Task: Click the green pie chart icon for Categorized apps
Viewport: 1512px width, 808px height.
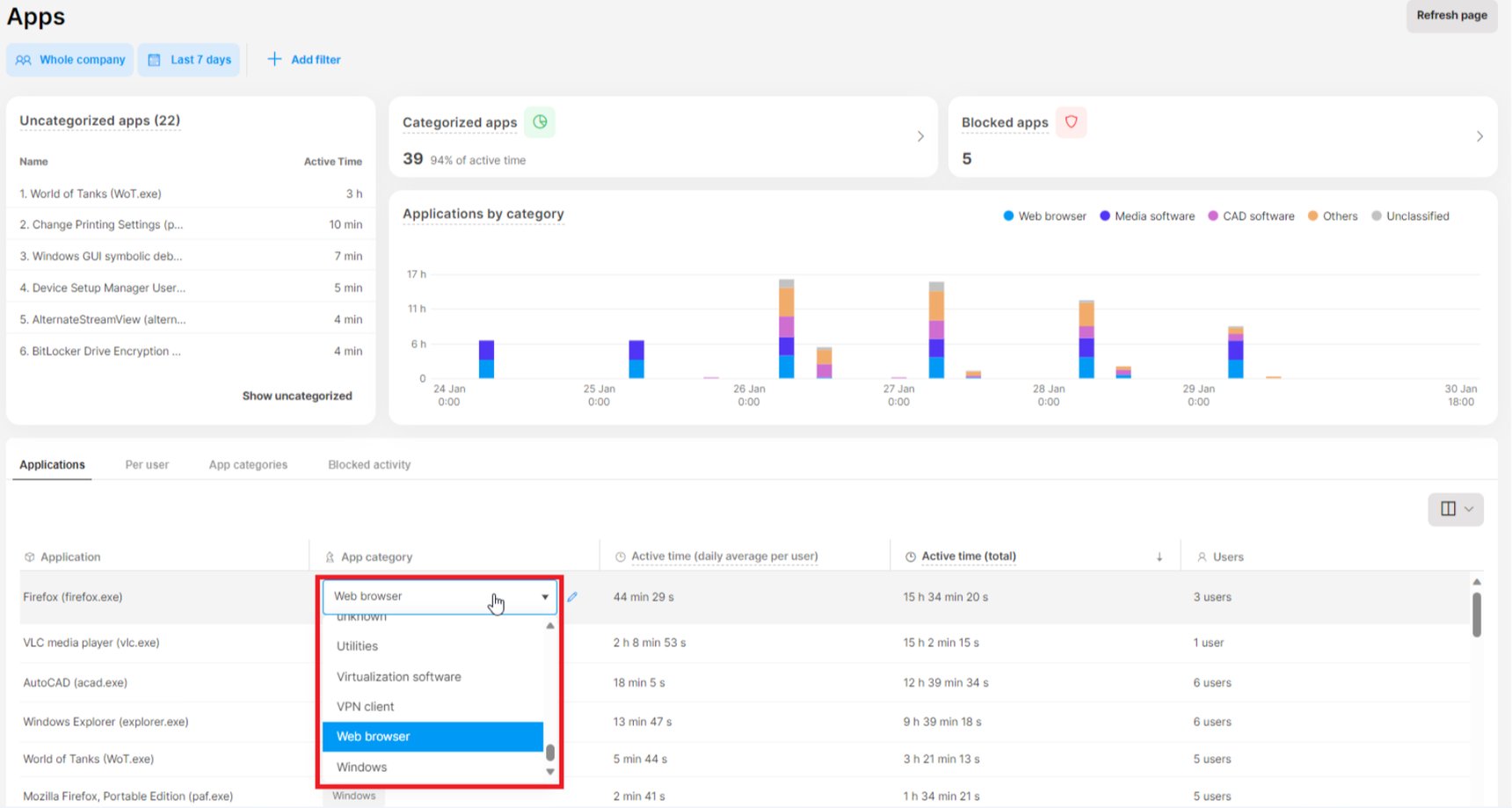Action: click(x=540, y=122)
